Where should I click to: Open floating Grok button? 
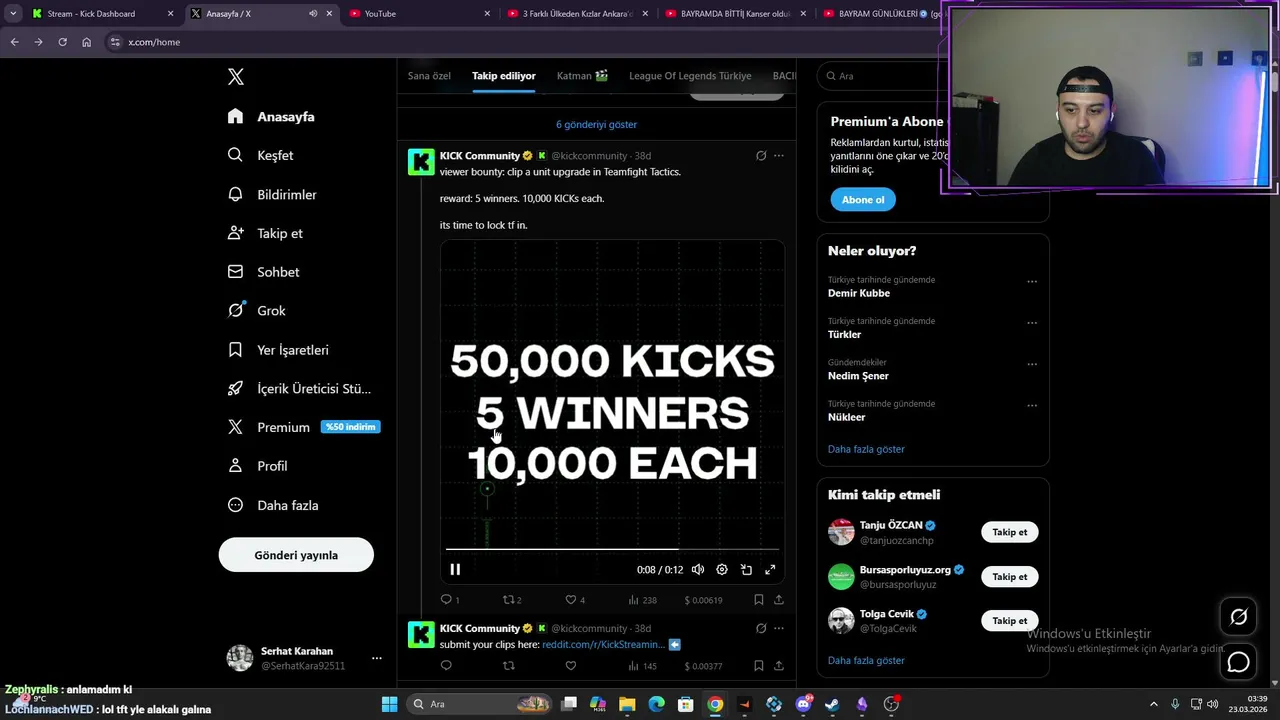1238,617
